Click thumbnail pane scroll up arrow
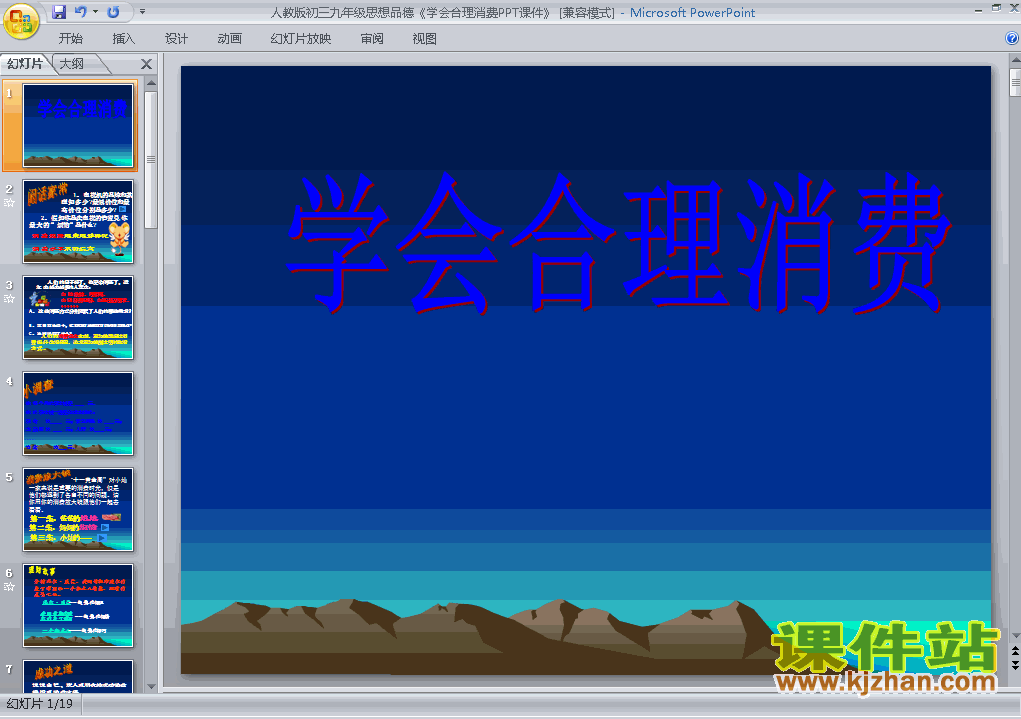Viewport: 1021px width, 719px height. click(x=151, y=83)
